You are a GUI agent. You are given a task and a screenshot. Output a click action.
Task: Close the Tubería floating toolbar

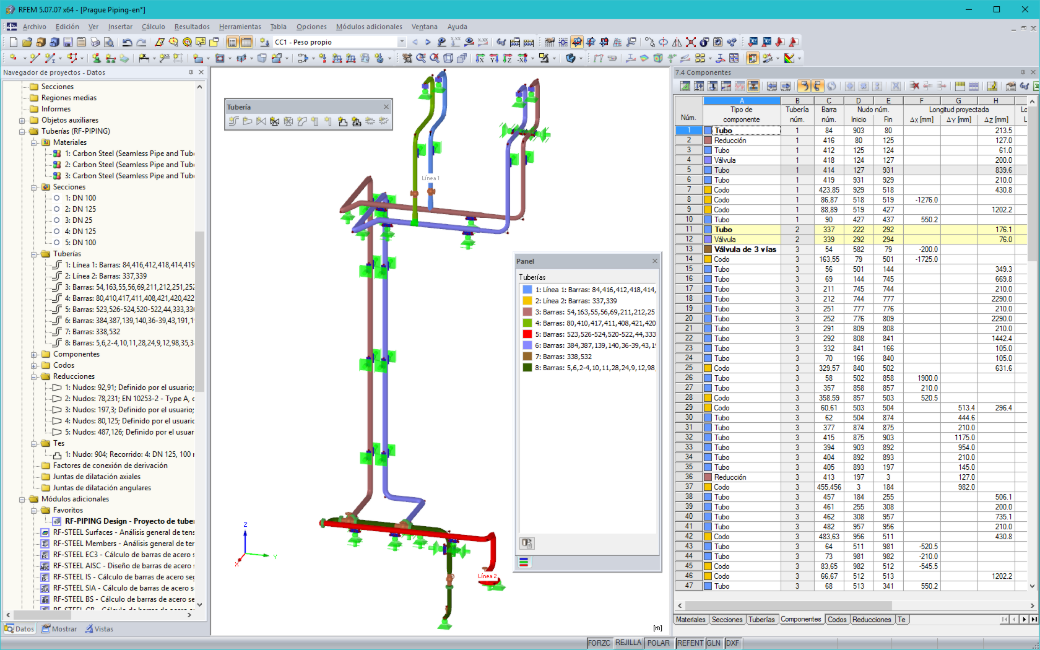tap(386, 107)
